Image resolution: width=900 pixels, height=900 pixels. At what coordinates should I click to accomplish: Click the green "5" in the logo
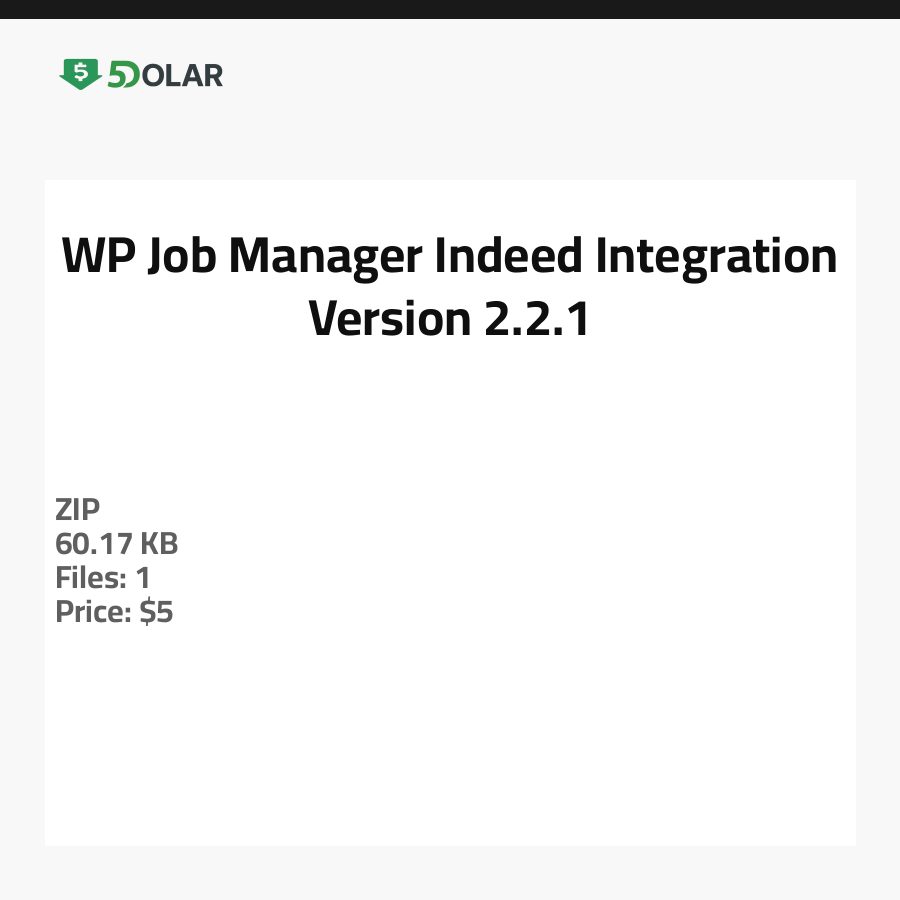point(118,75)
